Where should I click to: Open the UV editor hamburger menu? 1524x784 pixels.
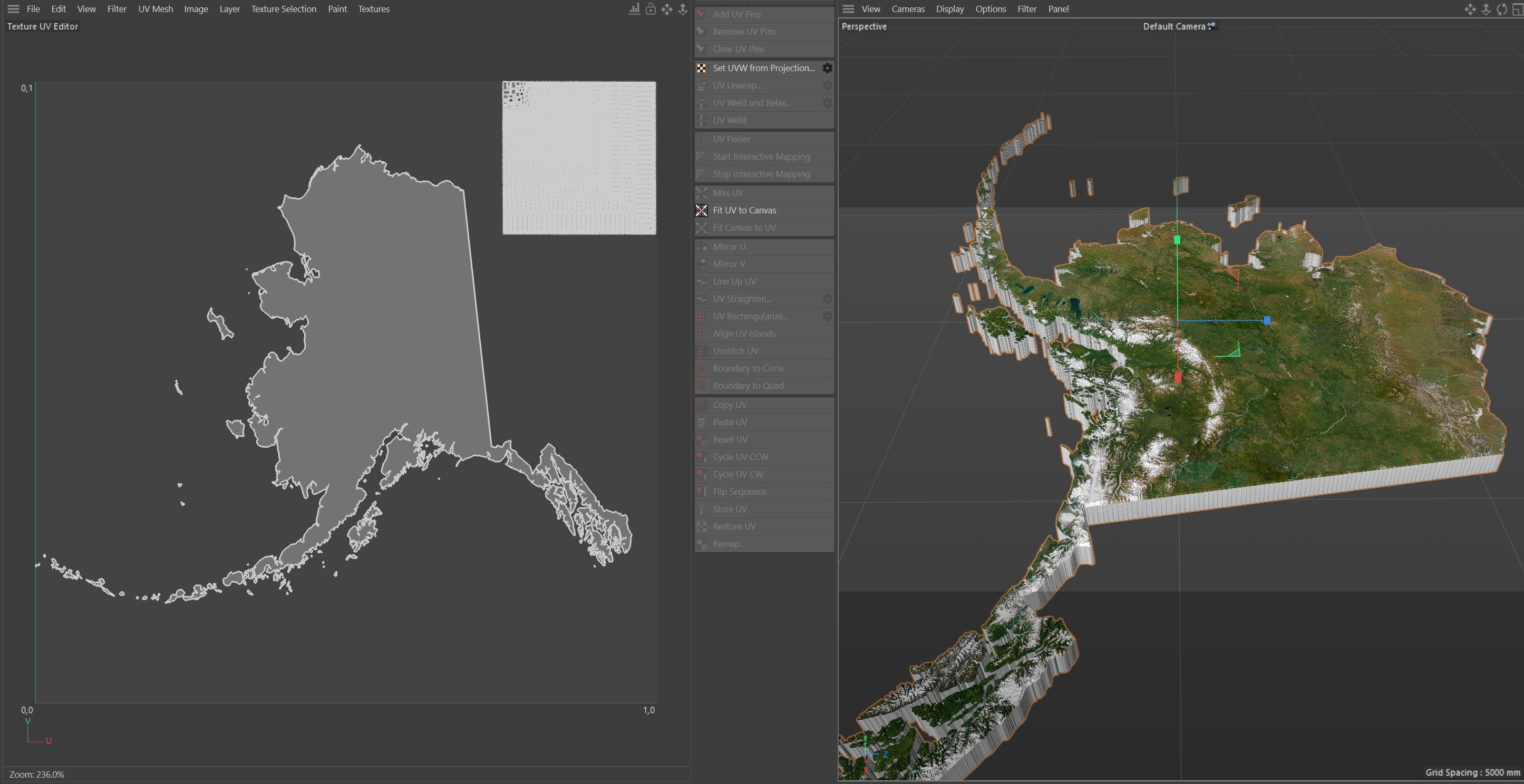click(x=13, y=9)
